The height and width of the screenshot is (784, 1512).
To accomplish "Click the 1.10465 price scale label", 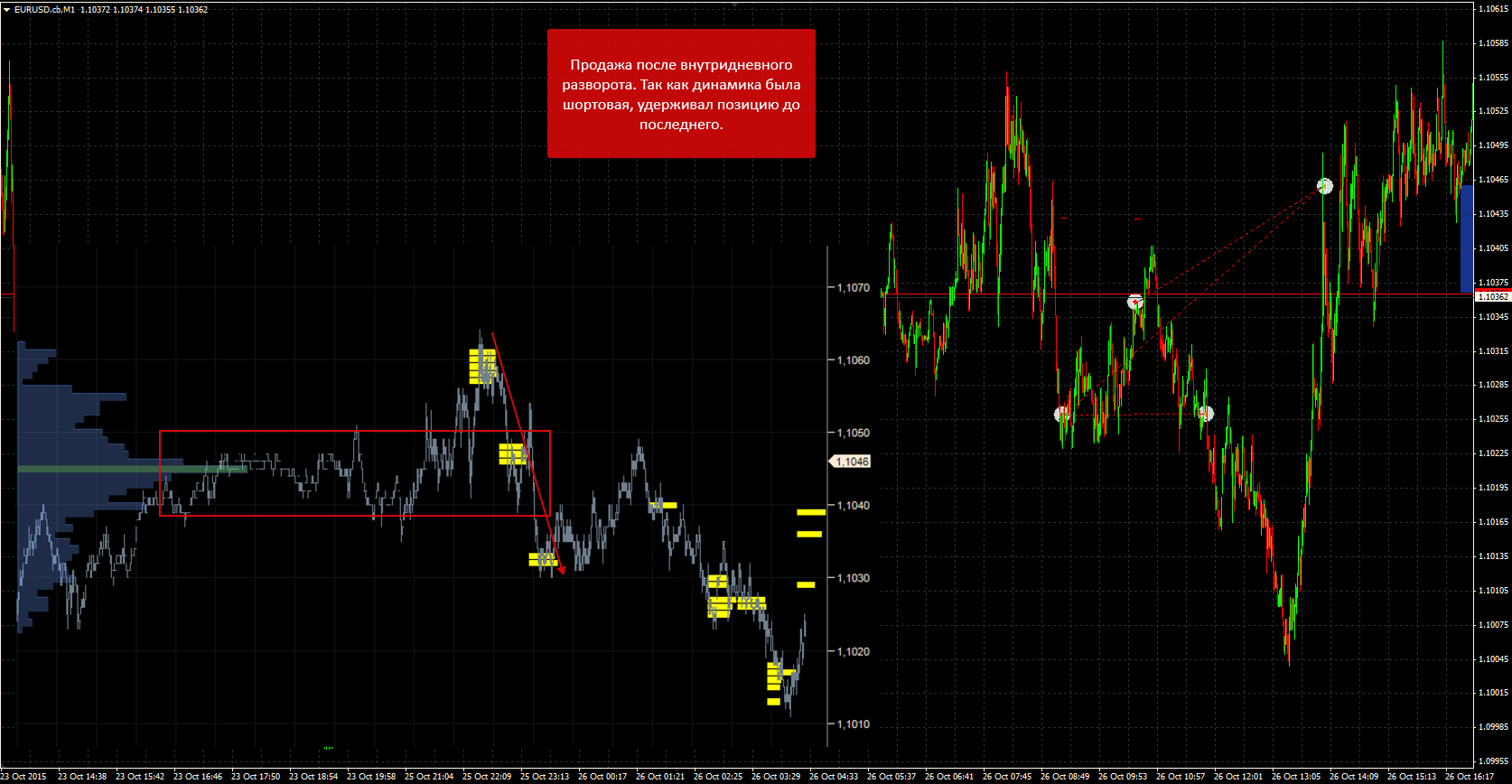I will coord(1493,179).
